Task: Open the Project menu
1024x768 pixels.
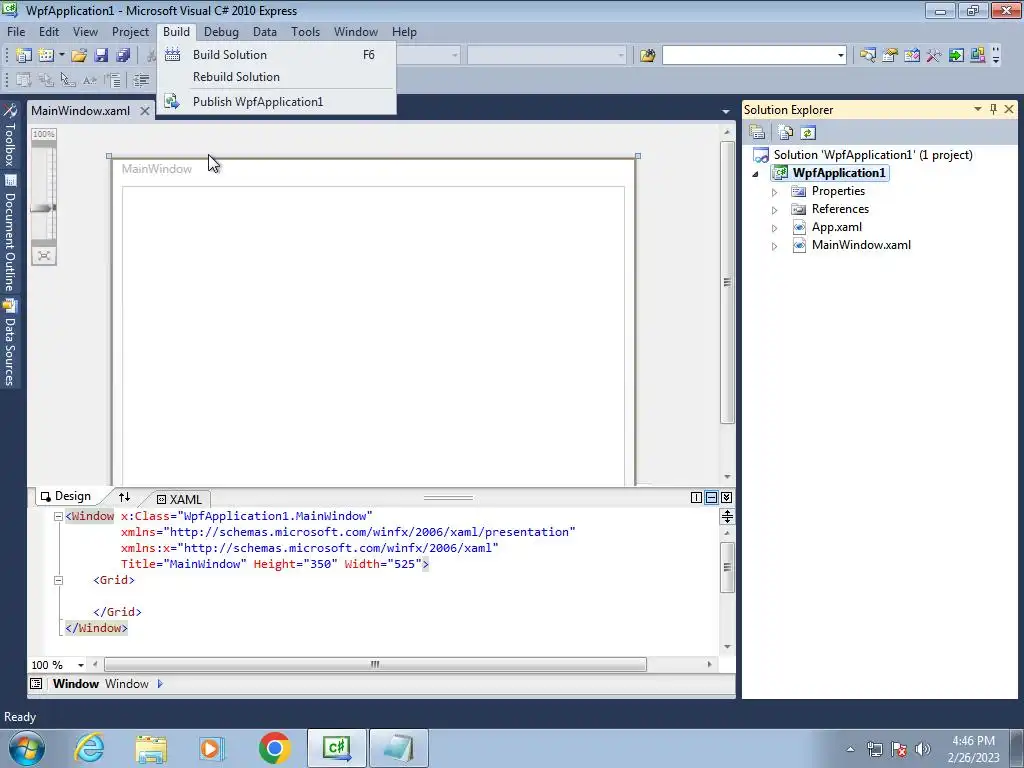Action: 130,31
